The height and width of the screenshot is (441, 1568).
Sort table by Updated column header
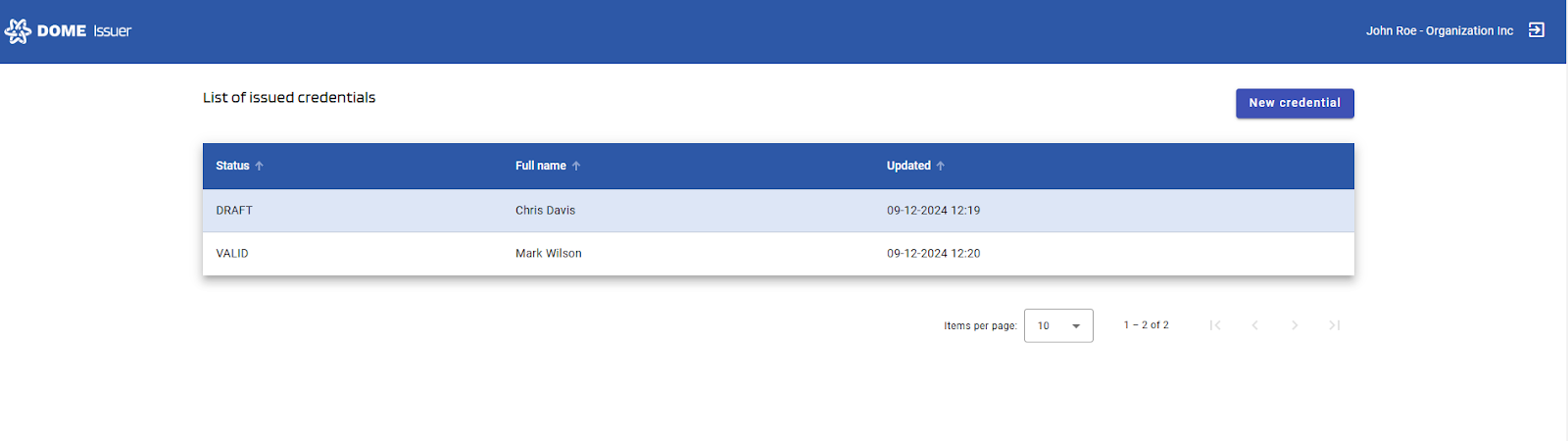(x=908, y=166)
